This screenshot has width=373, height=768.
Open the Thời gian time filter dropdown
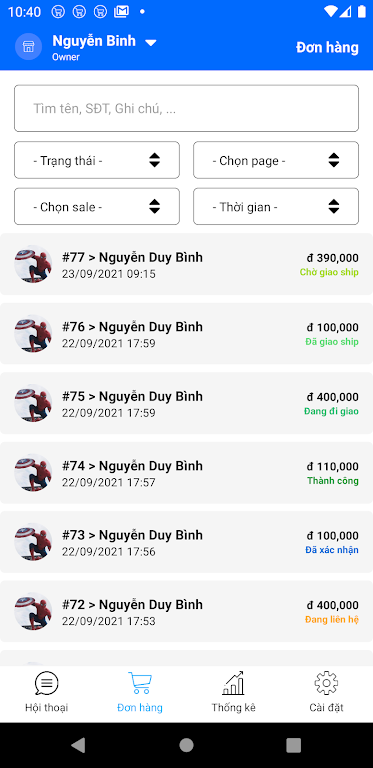point(276,207)
